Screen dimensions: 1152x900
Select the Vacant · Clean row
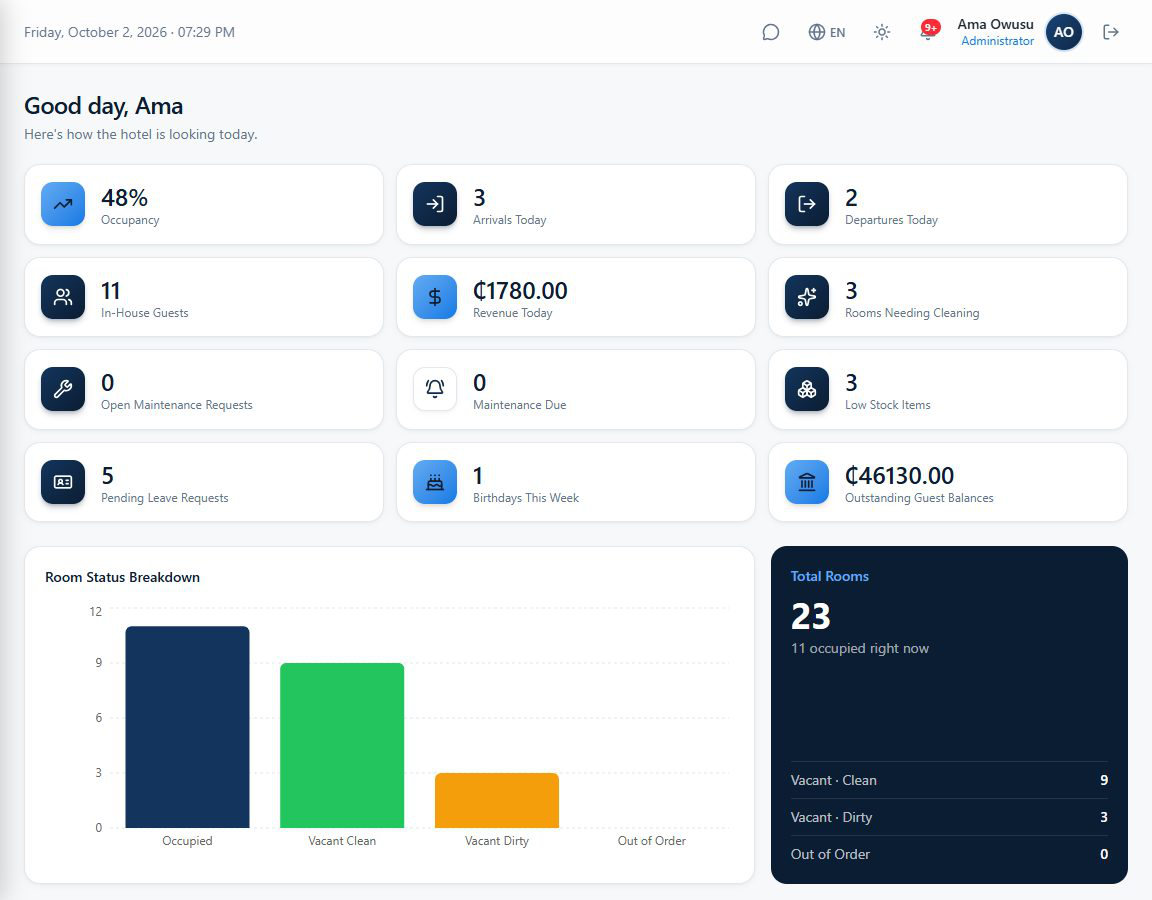tap(949, 780)
